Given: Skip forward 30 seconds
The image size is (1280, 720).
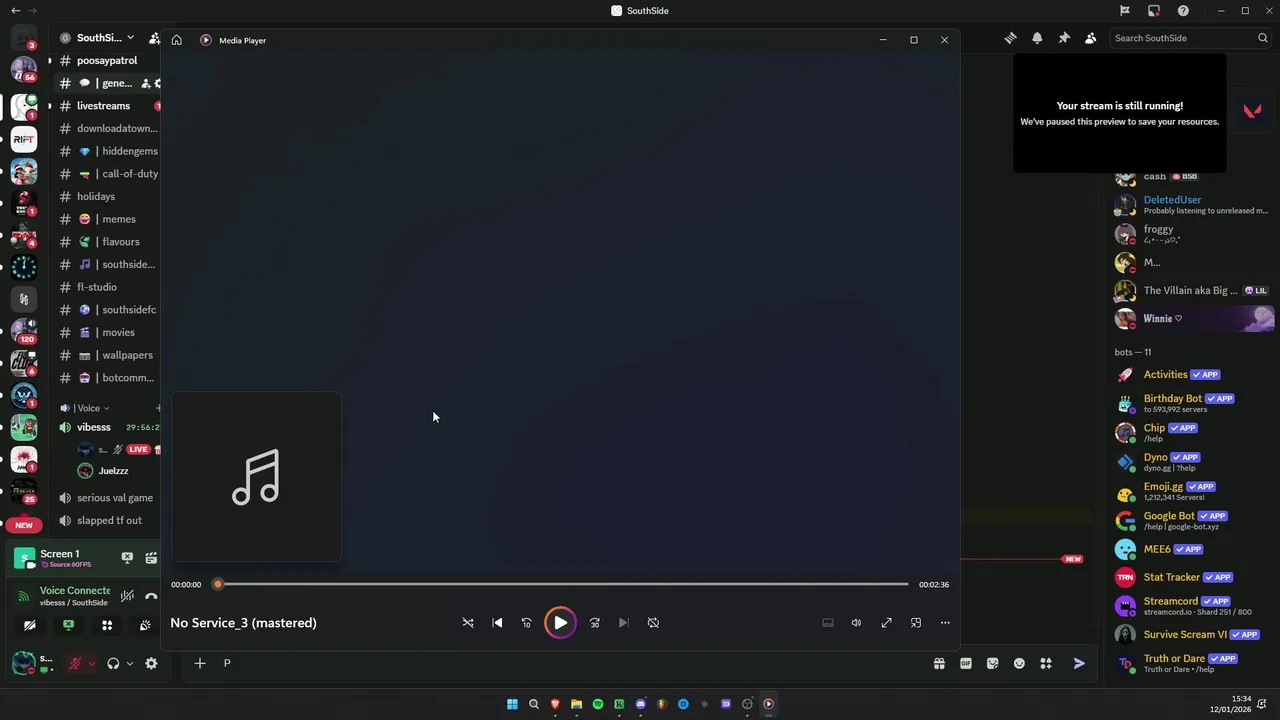Looking at the screenshot, I should 594,623.
